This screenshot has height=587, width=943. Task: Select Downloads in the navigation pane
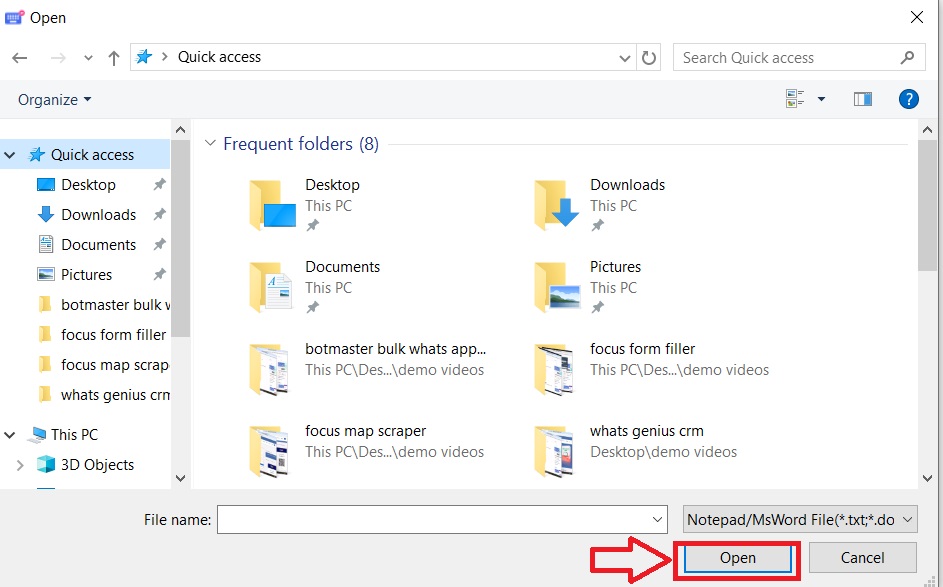coord(99,215)
